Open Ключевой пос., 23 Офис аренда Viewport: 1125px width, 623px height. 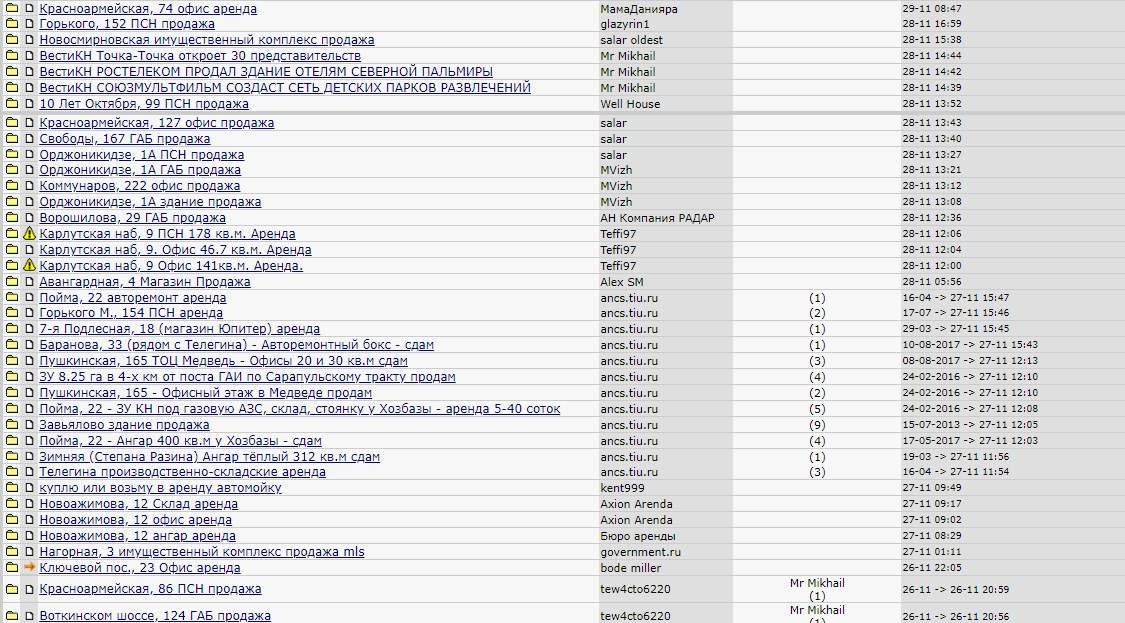coord(140,567)
